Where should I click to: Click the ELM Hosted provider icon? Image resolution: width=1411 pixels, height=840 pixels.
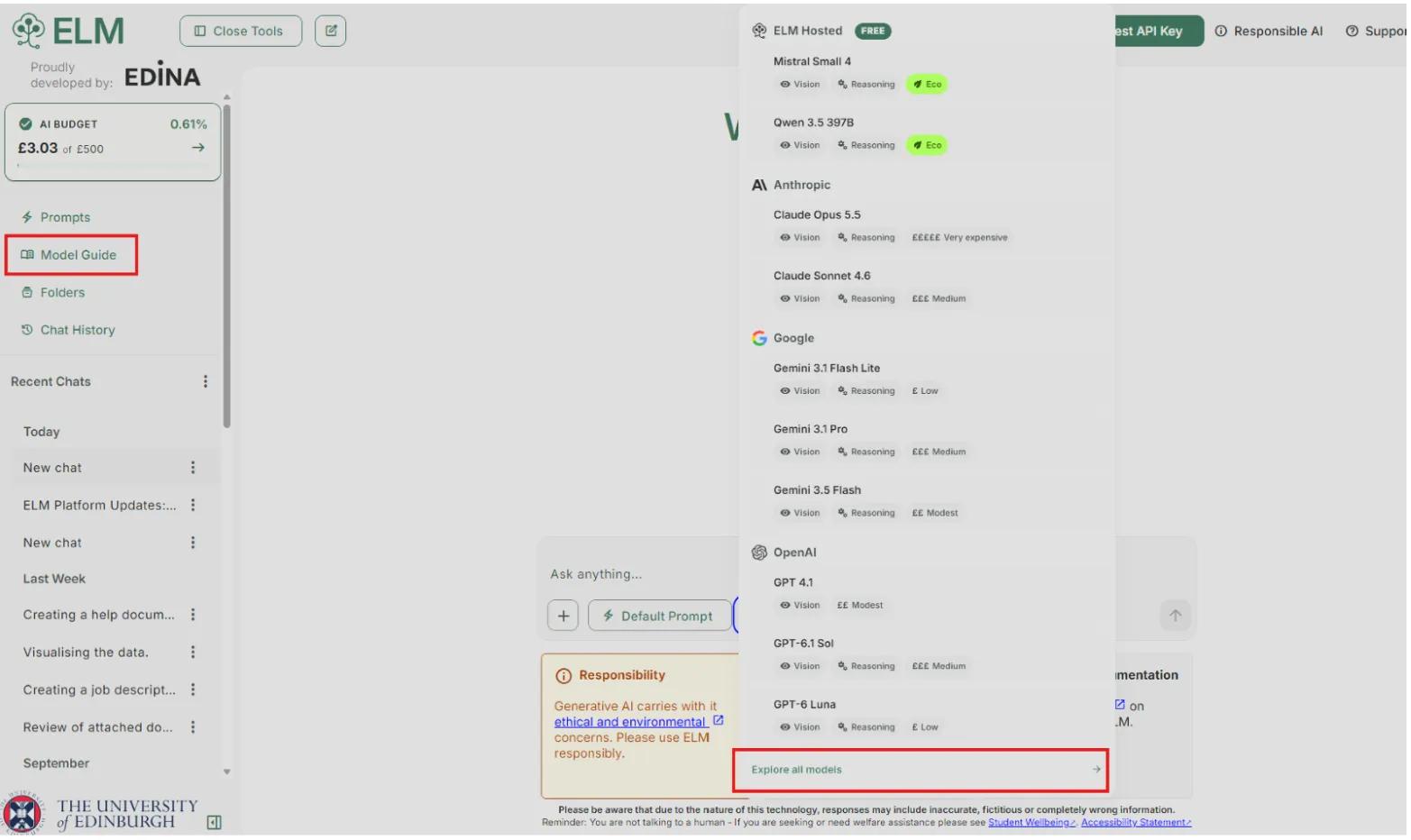click(x=759, y=31)
